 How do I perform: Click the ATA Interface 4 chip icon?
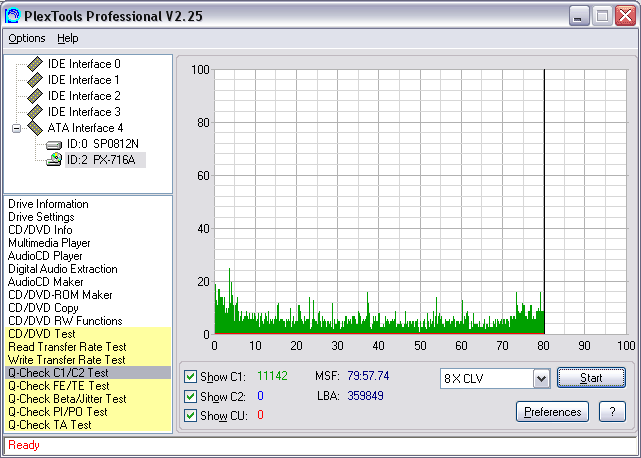(35, 128)
